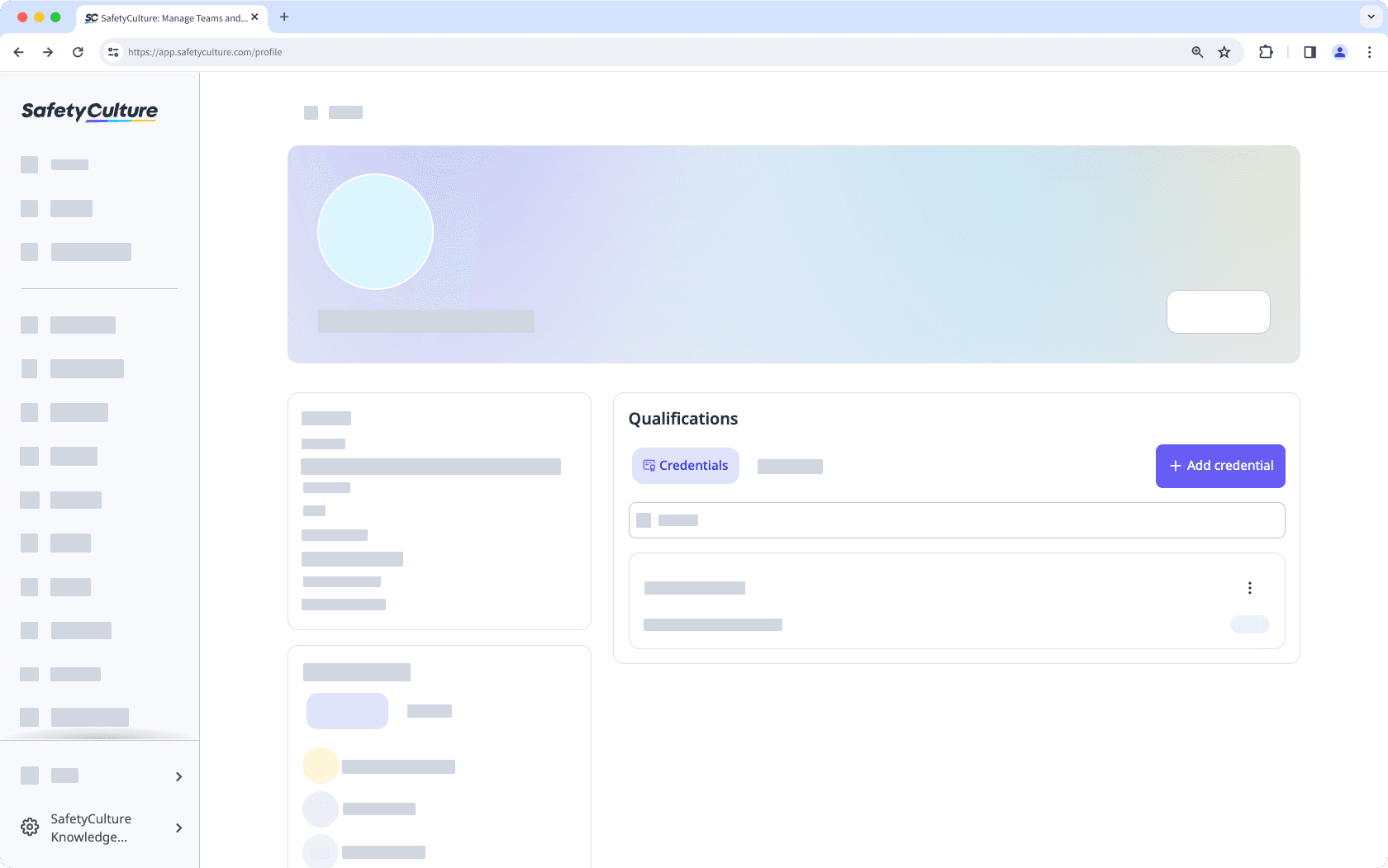Viewport: 1388px width, 868px height.
Task: Click the browser profile avatar icon
Action: pos(1340,52)
